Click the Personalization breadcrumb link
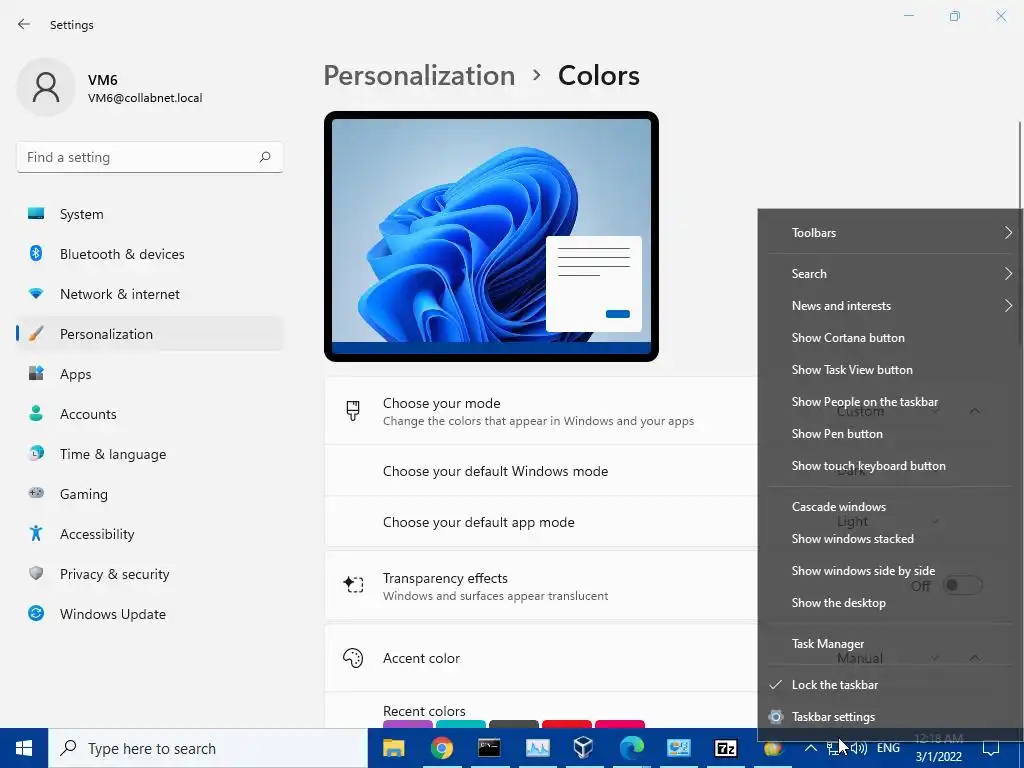 tap(419, 76)
